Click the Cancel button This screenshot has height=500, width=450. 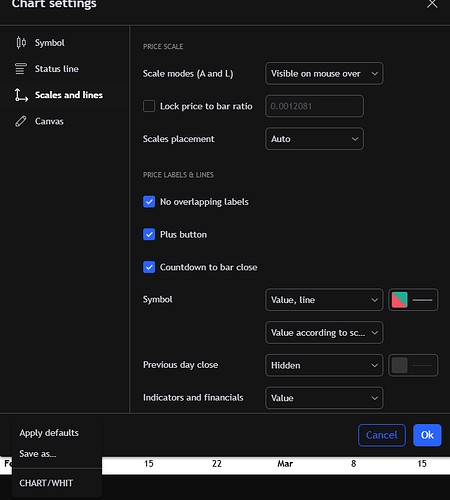pyautogui.click(x=382, y=435)
